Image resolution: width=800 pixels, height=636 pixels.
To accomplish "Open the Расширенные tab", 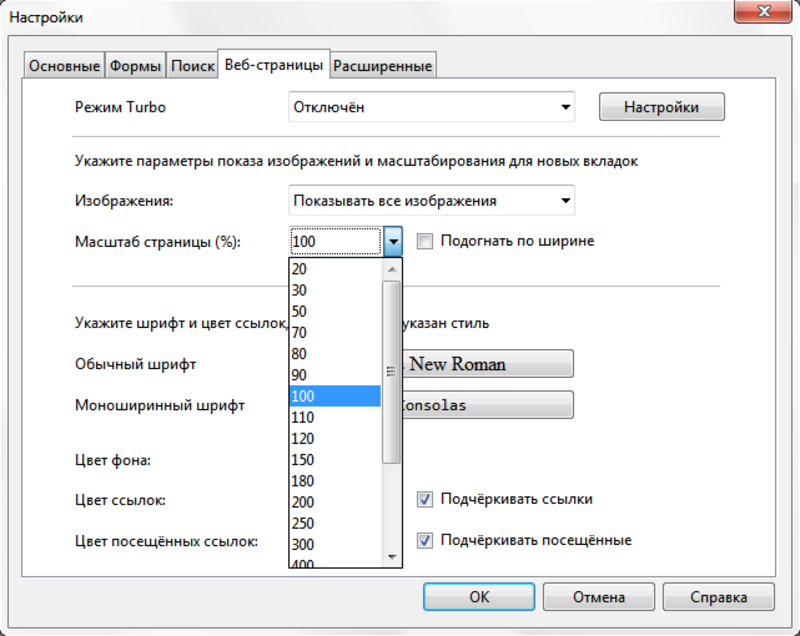I will [383, 66].
